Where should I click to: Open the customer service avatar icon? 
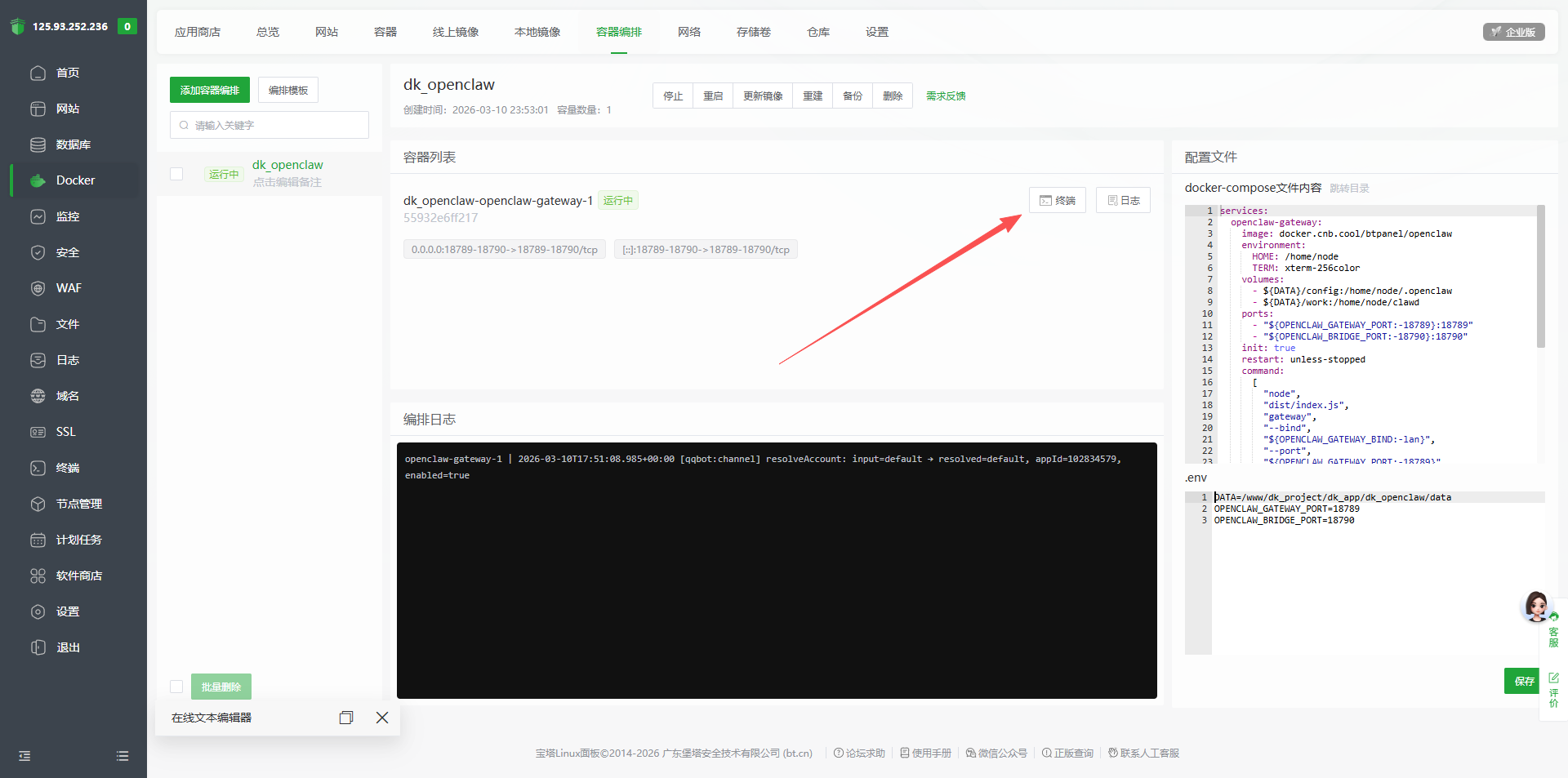click(x=1536, y=607)
